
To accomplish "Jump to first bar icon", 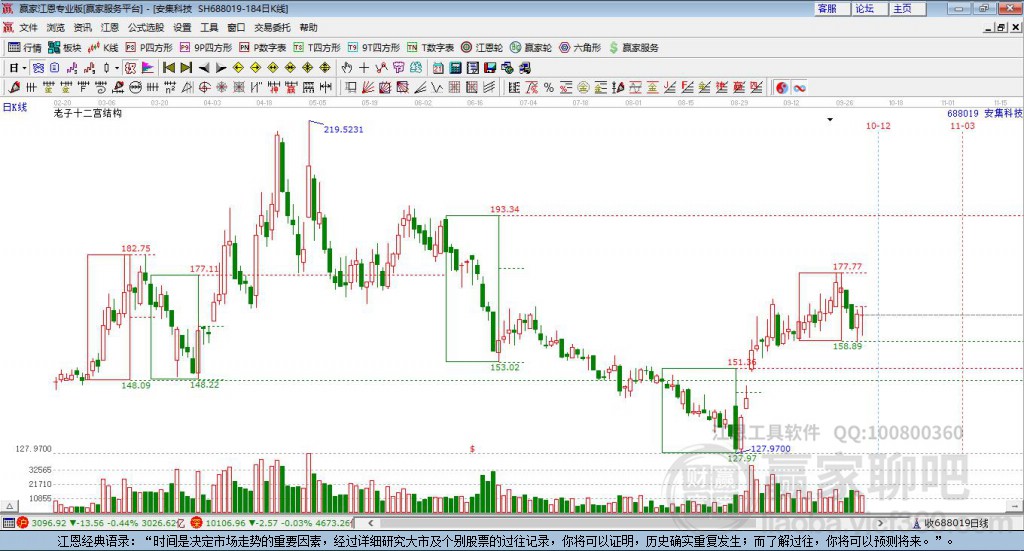I will (x=168, y=68).
